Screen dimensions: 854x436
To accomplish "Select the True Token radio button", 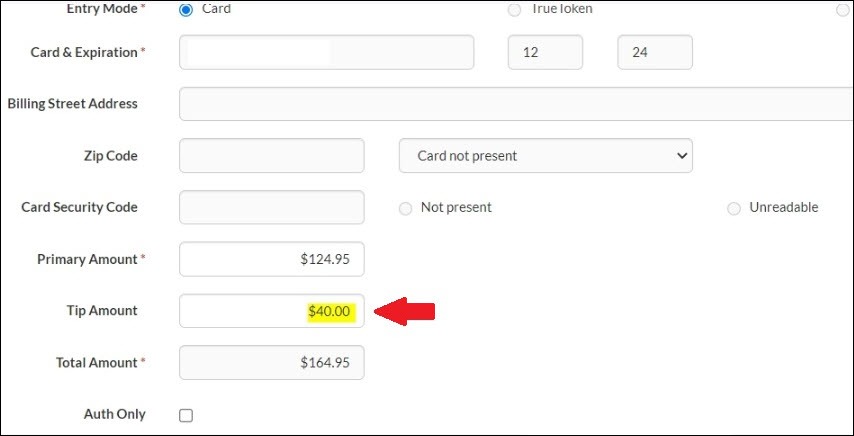I will [x=515, y=10].
